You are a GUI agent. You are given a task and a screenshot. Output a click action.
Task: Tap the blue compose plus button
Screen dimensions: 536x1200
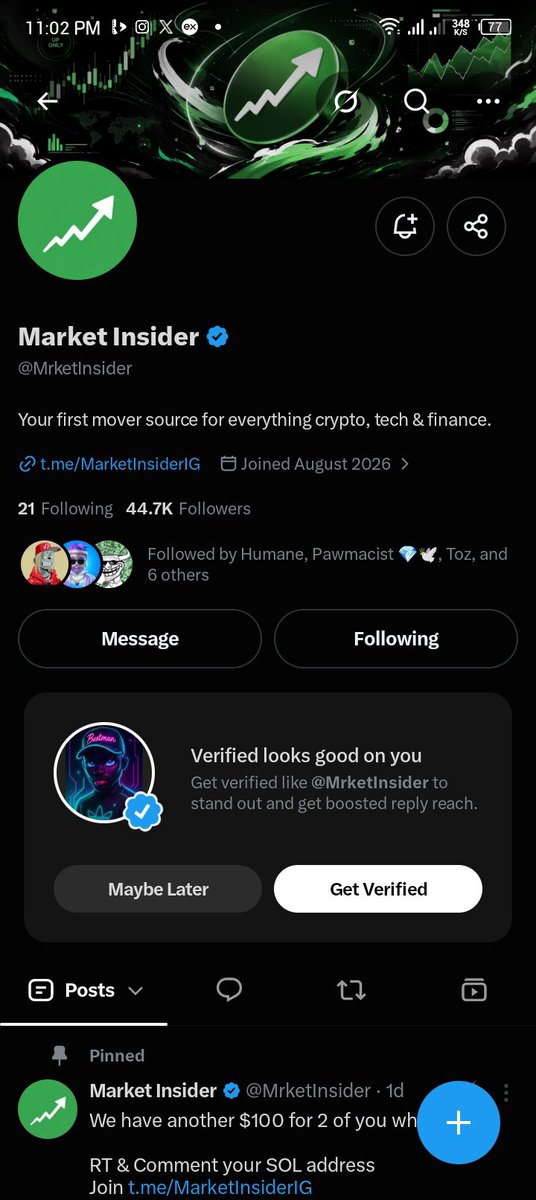[x=458, y=1122]
